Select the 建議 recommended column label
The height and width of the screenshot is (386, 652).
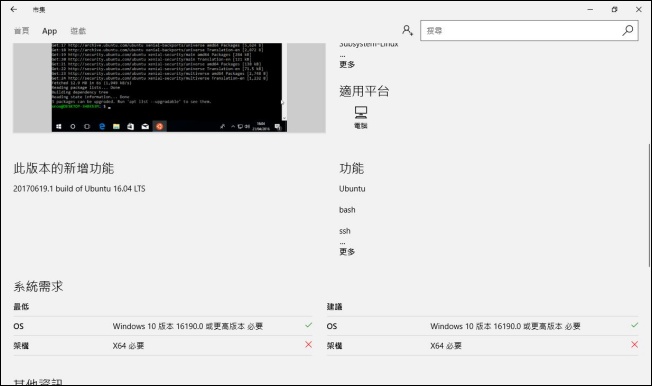(334, 307)
